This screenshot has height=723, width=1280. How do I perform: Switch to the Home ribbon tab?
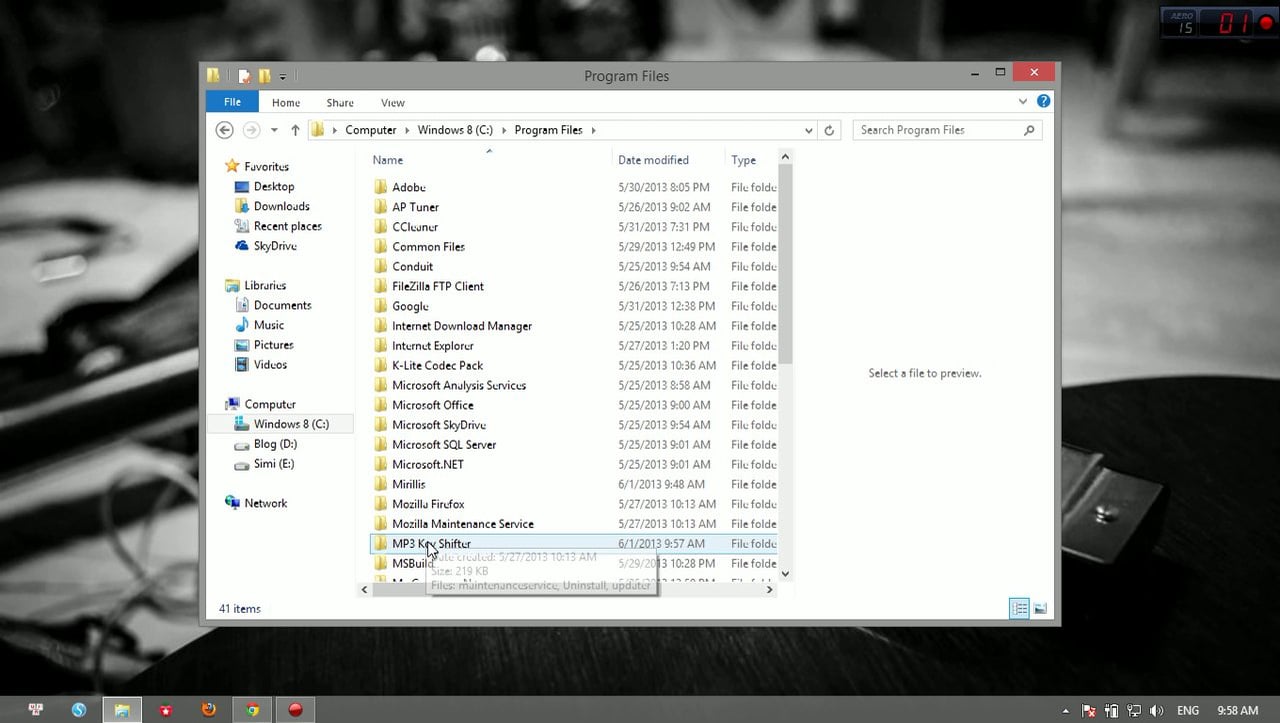point(286,103)
